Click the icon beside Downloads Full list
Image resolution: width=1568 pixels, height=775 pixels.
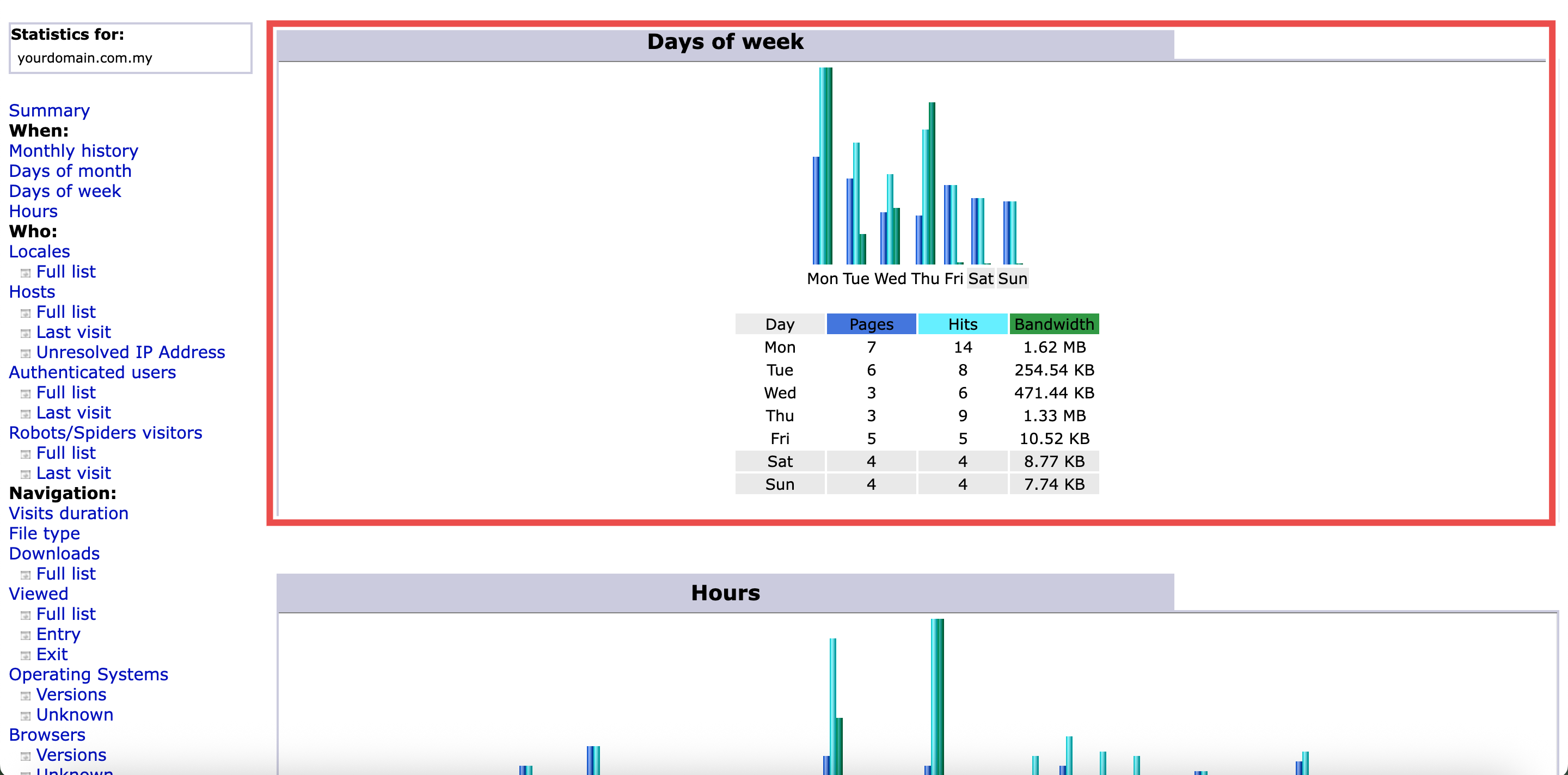click(x=25, y=575)
